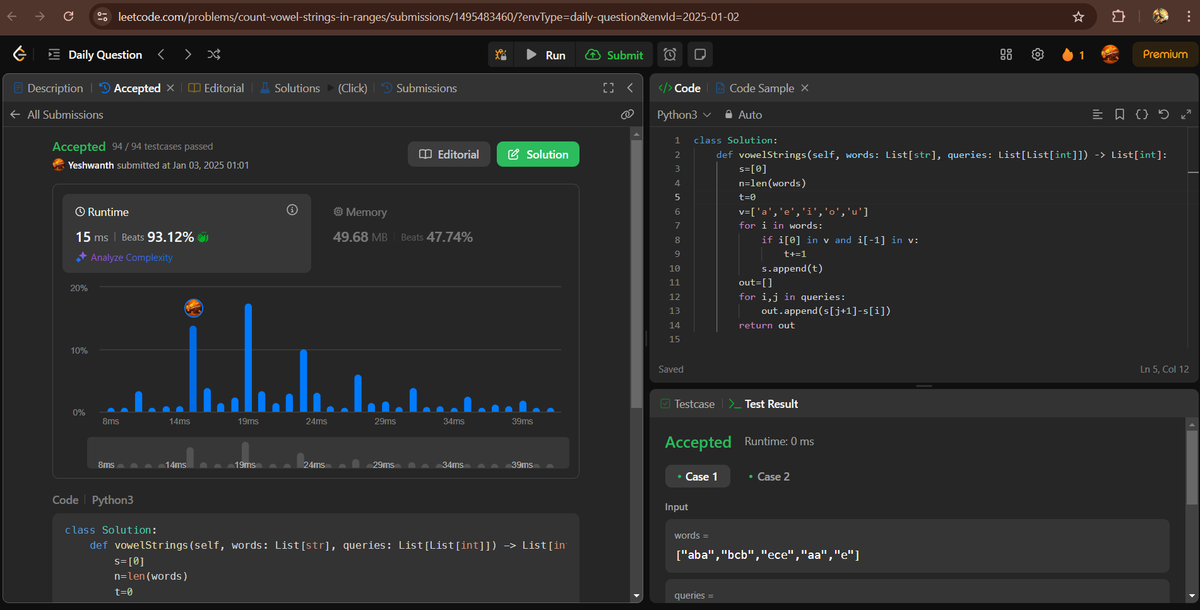Viewport: 1200px width, 610px height.
Task: Switch to the Description tab
Action: click(x=48, y=88)
